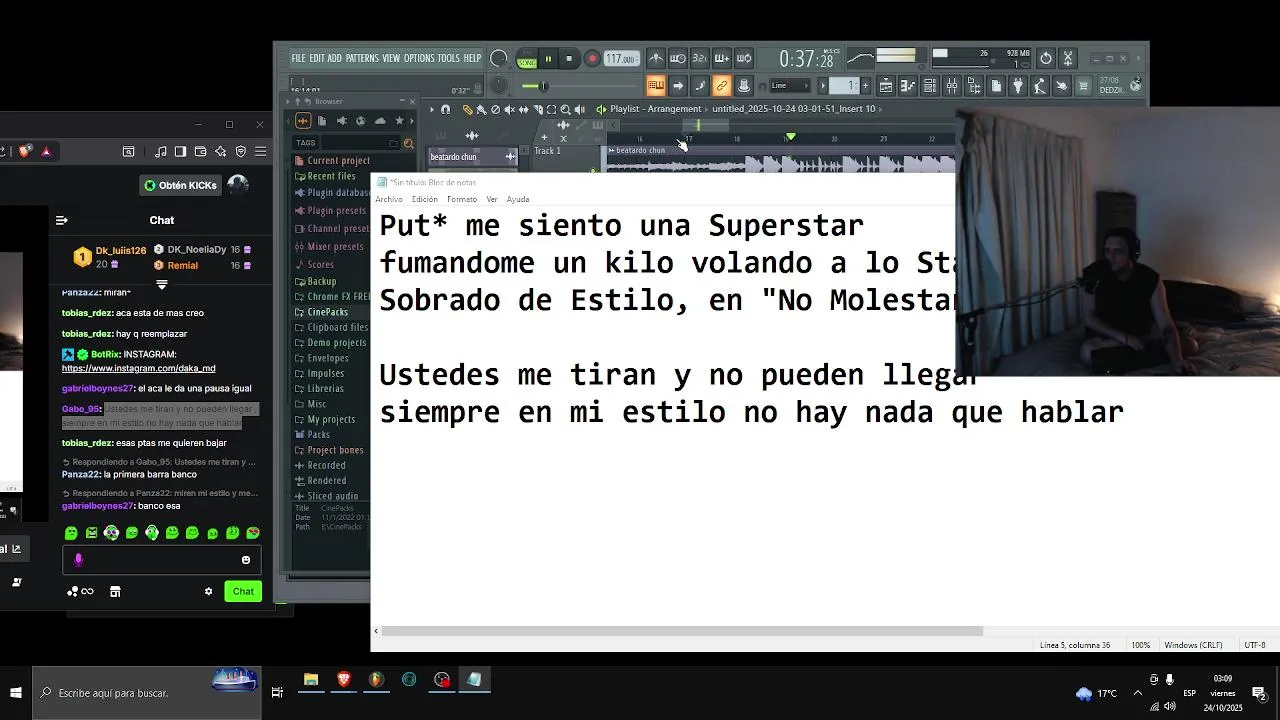This screenshot has width=1280, height=720.
Task: Select the mute tool in Playlist toolbar
Action: [x=509, y=109]
